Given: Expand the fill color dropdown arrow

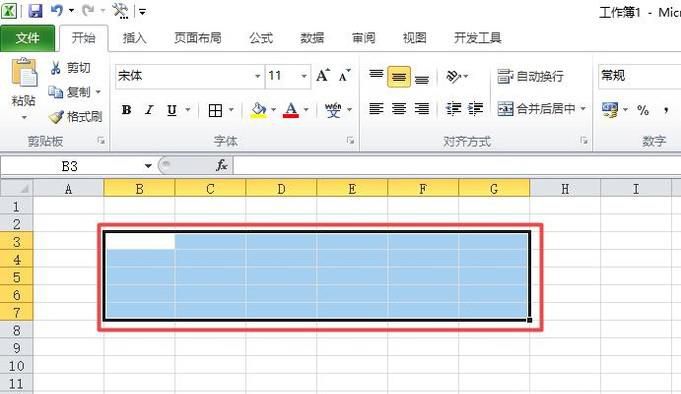Looking at the screenshot, I should coord(273,110).
